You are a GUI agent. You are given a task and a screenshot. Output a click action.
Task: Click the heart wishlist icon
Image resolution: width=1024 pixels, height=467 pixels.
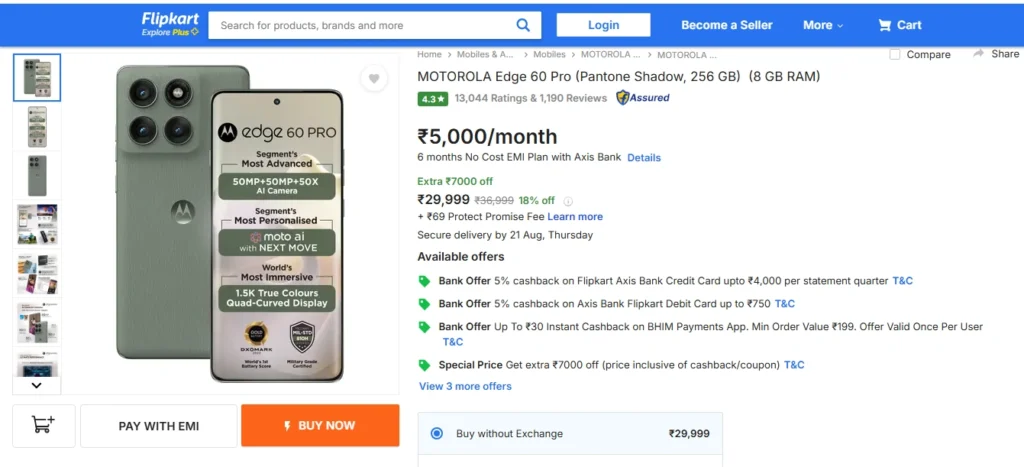pos(373,79)
